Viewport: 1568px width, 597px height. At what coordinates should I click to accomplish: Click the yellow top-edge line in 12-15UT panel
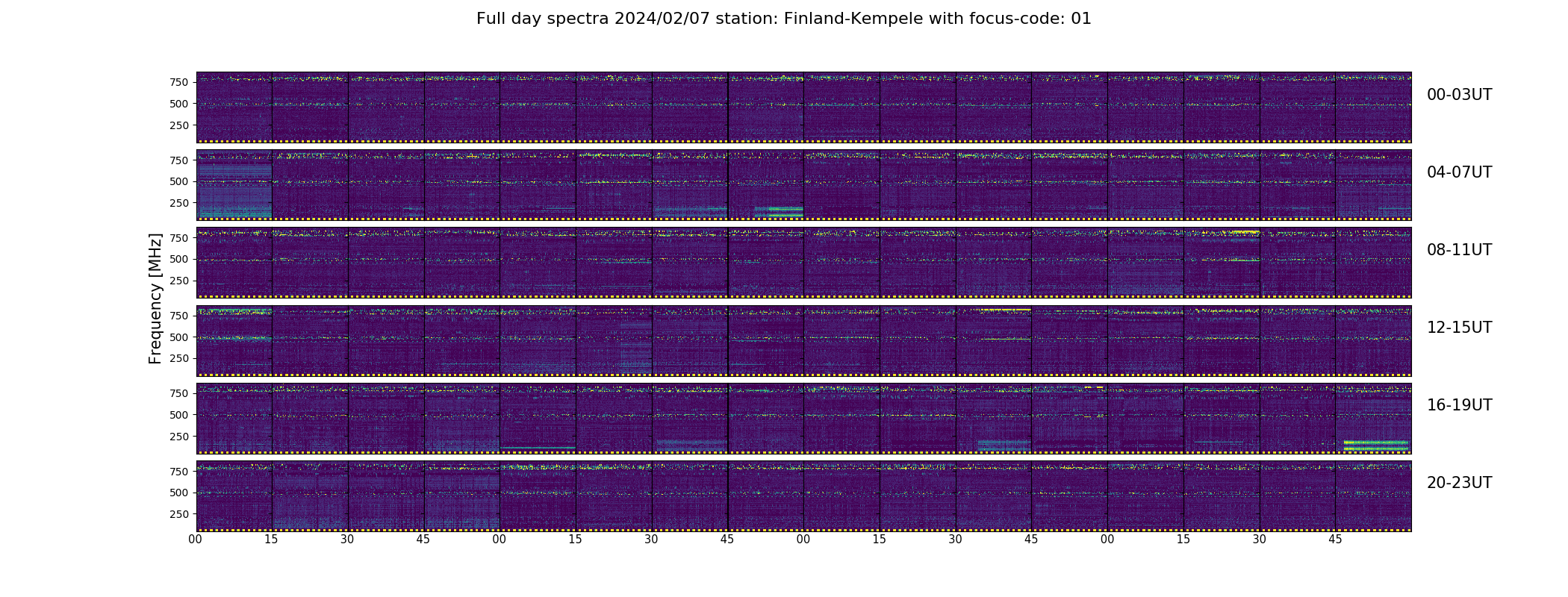(x=1005, y=310)
